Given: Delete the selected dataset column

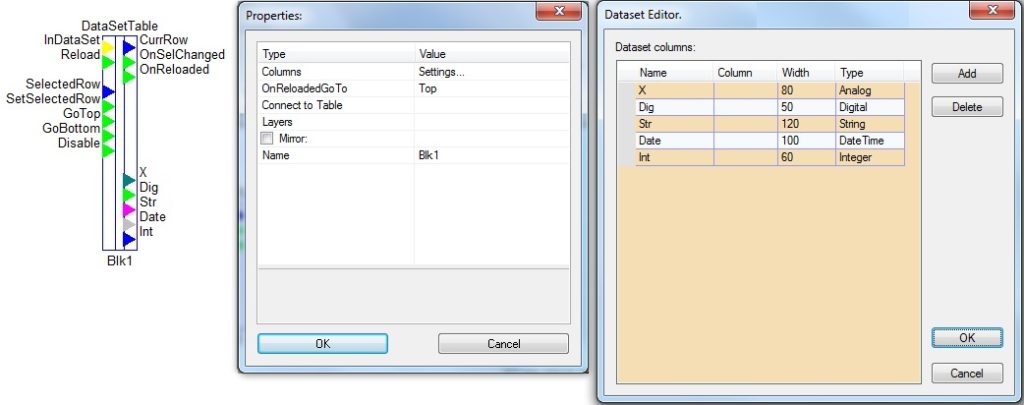Looking at the screenshot, I should point(967,106).
